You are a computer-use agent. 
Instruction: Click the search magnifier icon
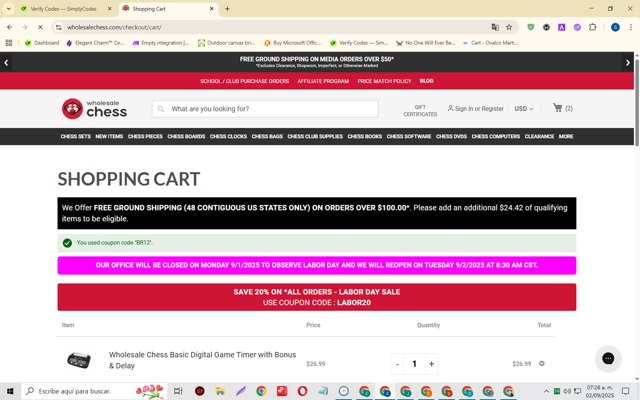click(x=161, y=109)
